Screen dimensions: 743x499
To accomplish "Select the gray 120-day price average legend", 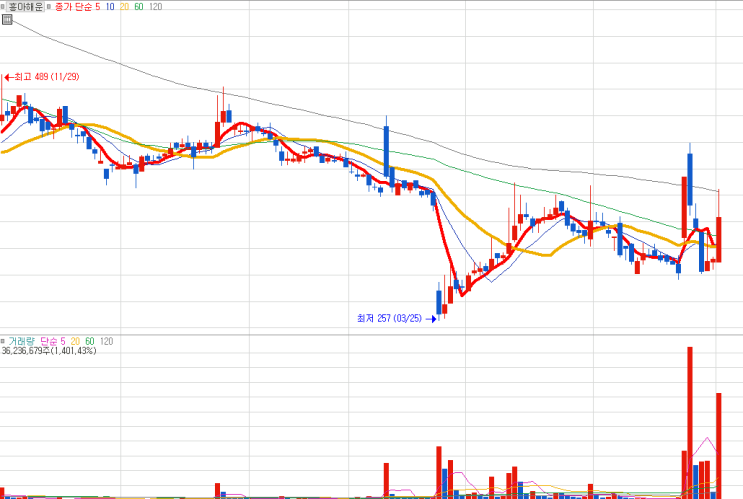I will [x=155, y=7].
